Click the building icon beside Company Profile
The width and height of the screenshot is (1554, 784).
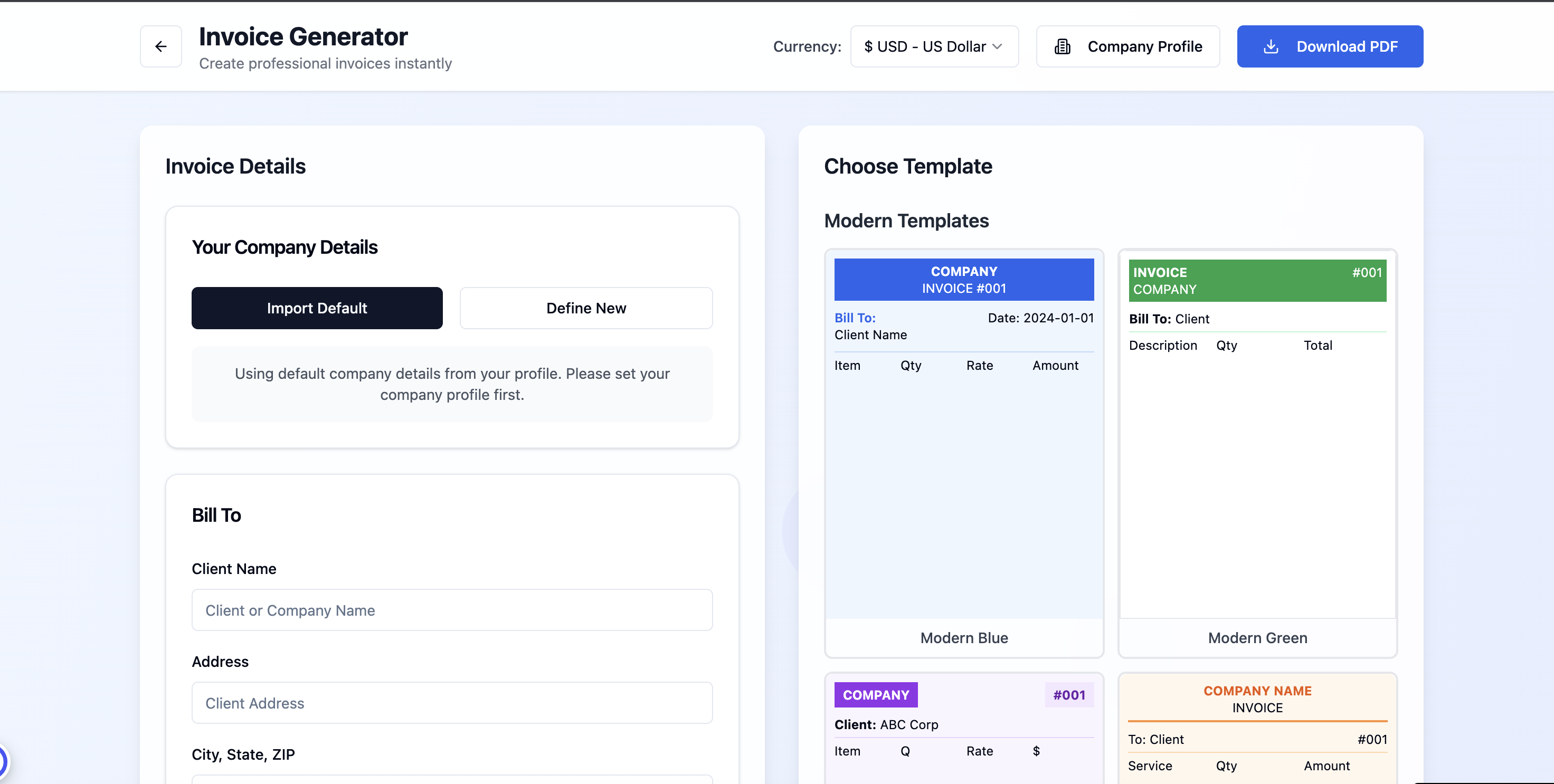pos(1063,46)
